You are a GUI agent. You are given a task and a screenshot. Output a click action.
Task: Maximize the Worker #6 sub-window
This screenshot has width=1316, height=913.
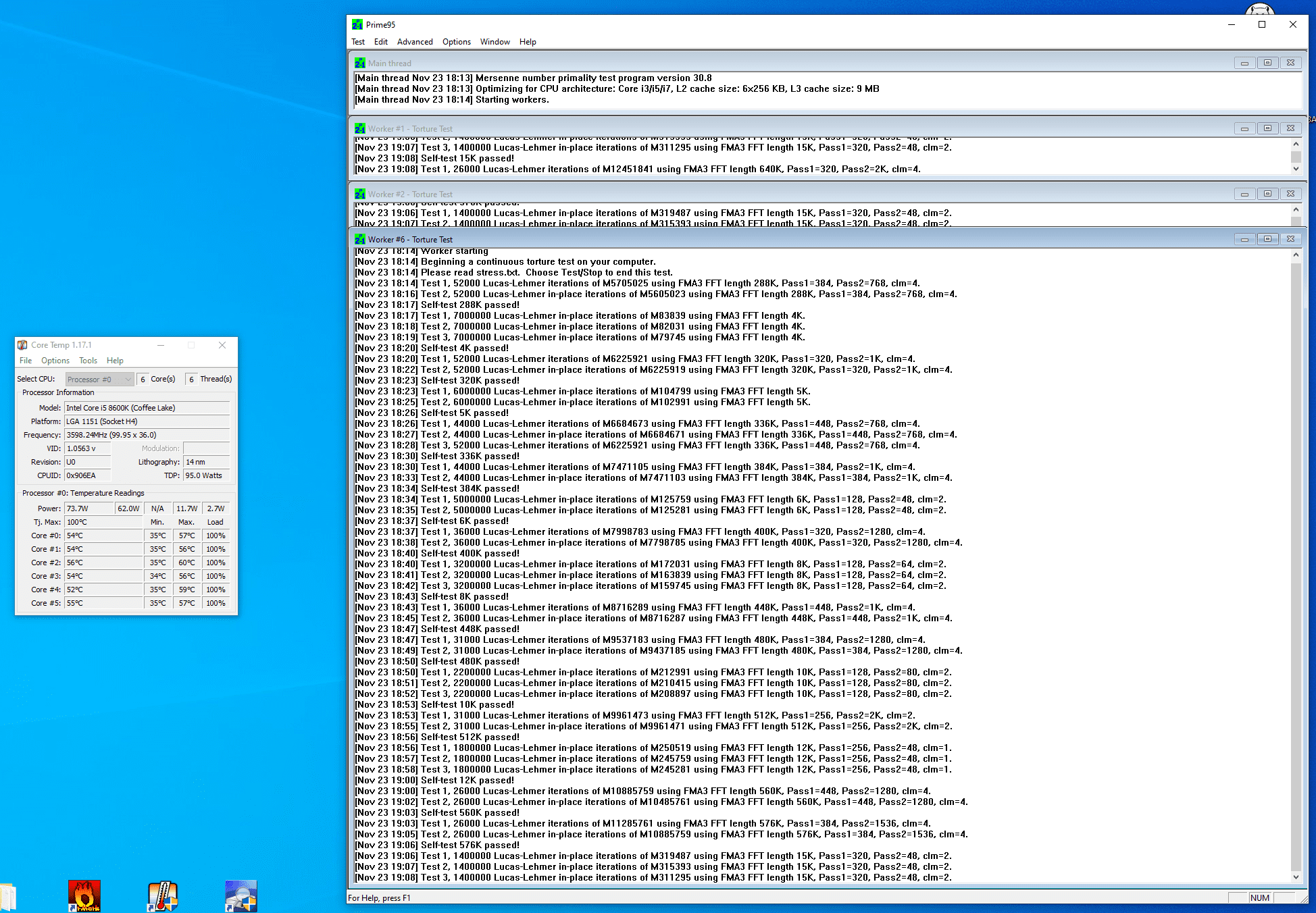(x=1267, y=239)
